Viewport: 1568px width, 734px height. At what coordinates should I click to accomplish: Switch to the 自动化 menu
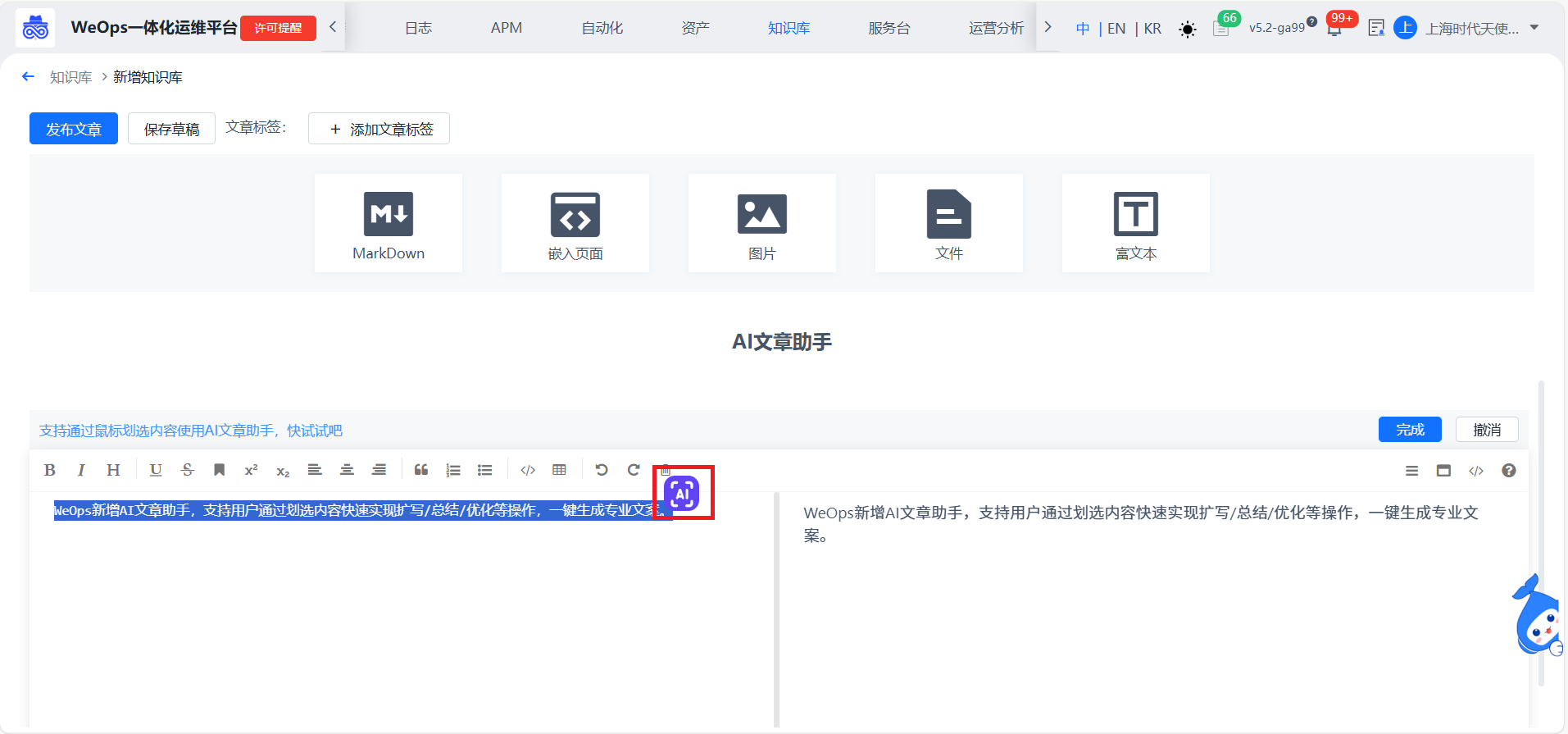(x=602, y=28)
